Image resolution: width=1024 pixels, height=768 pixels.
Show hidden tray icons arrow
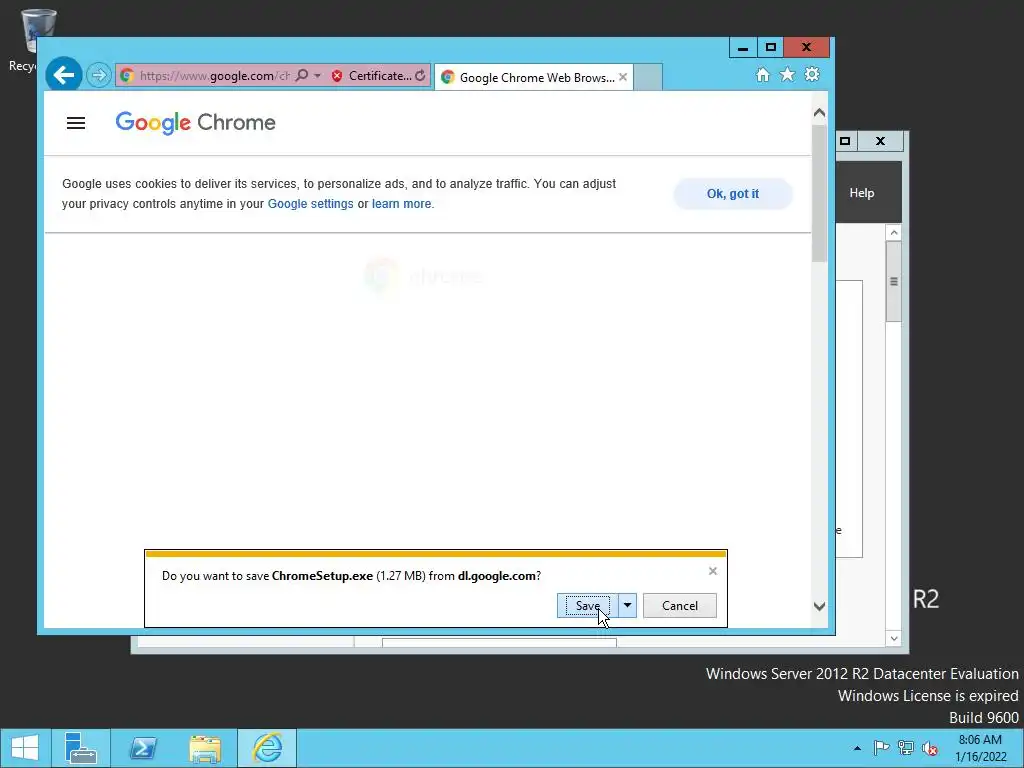(x=857, y=748)
